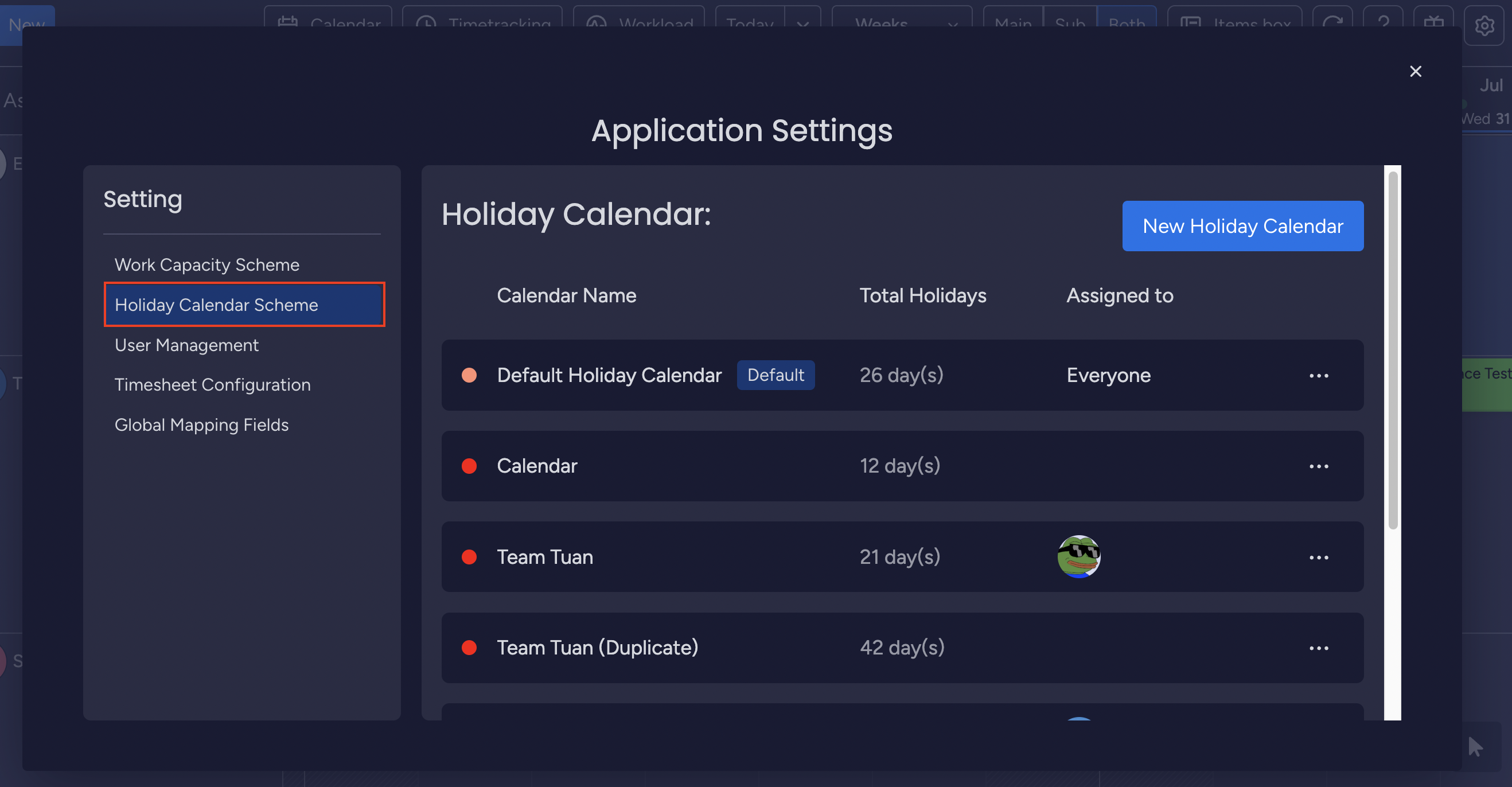
Task: Click the orange dot beside Default Holiday Calendar
Action: point(470,375)
